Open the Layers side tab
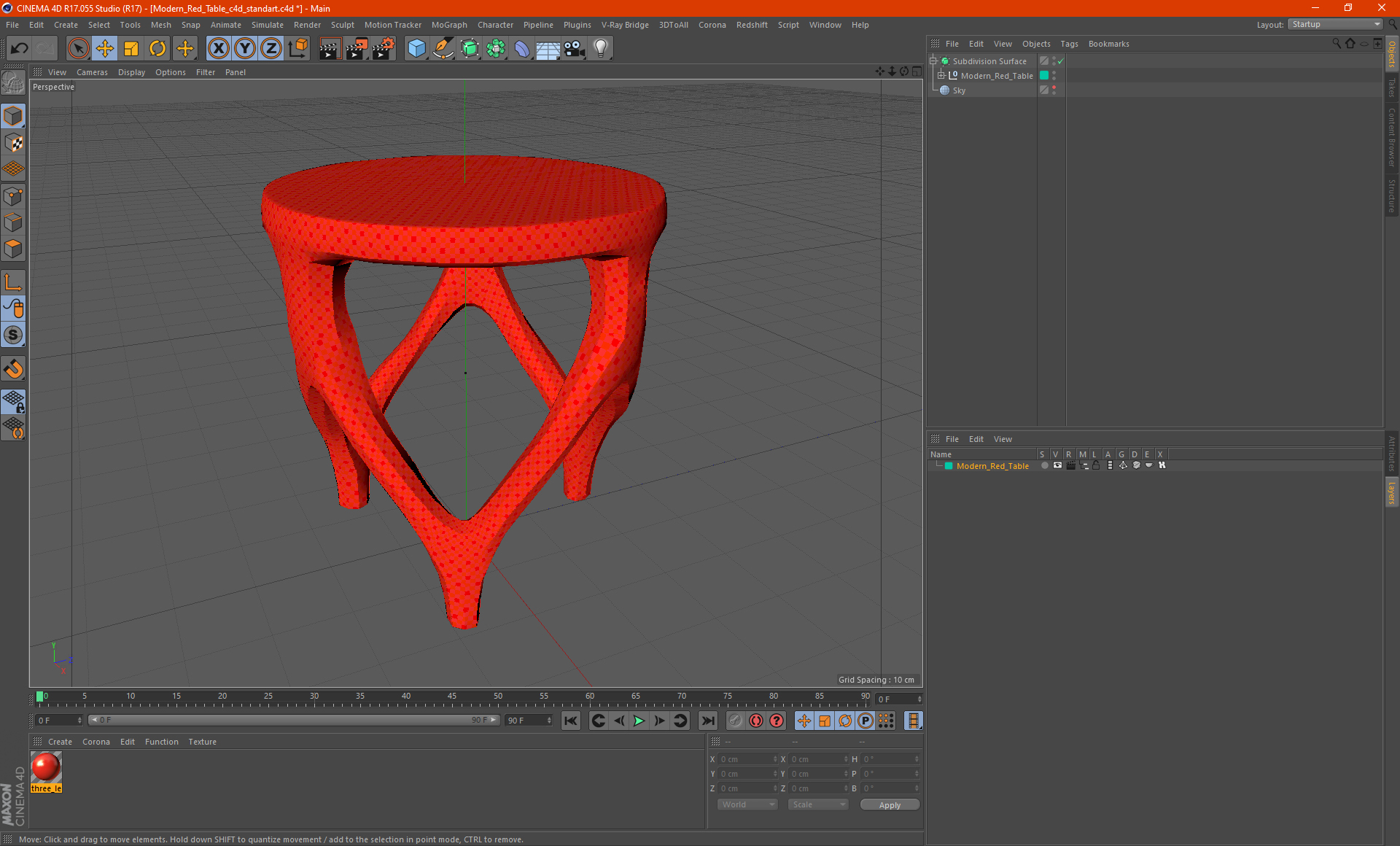Viewport: 1400px width, 846px height. [x=1392, y=492]
